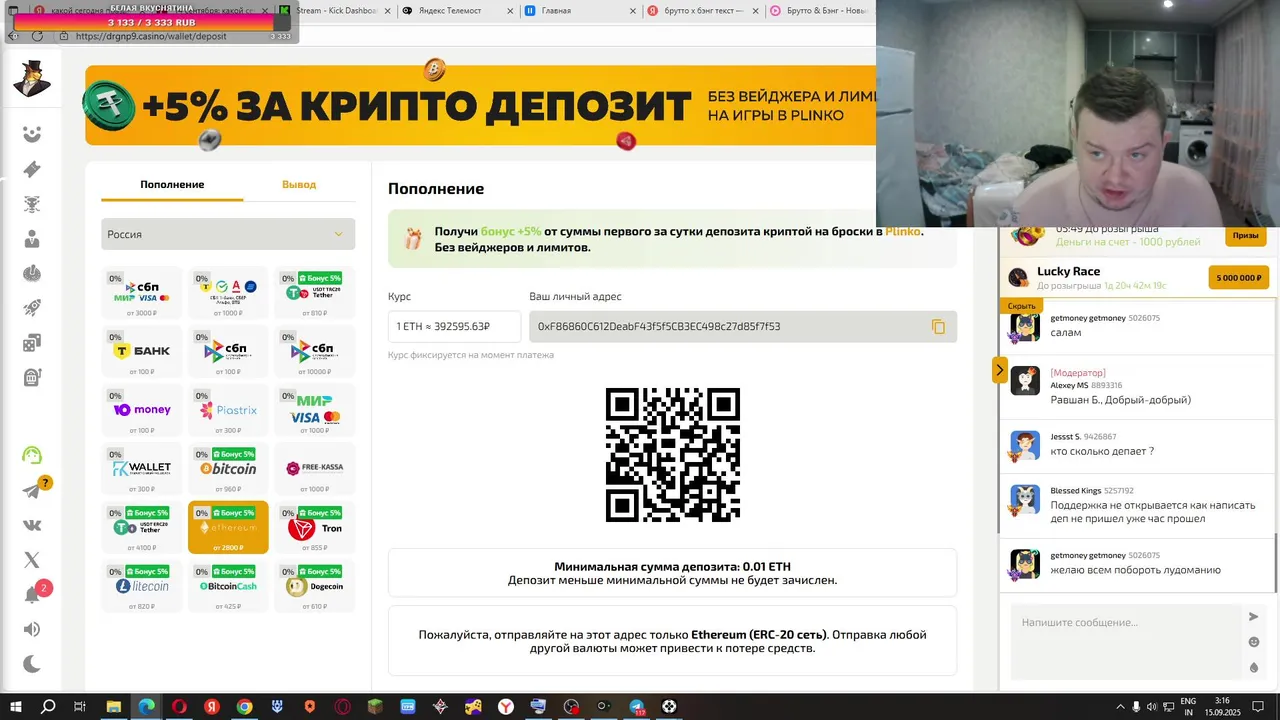Switch to the Пополнение tab
Viewport: 1280px width, 720px height.
click(x=172, y=185)
